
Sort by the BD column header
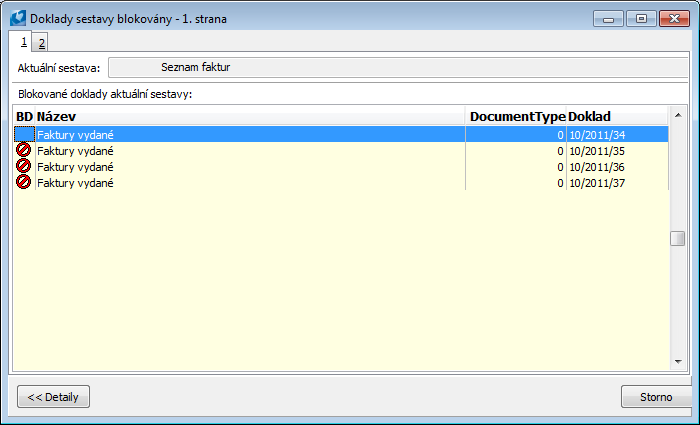tap(24, 117)
